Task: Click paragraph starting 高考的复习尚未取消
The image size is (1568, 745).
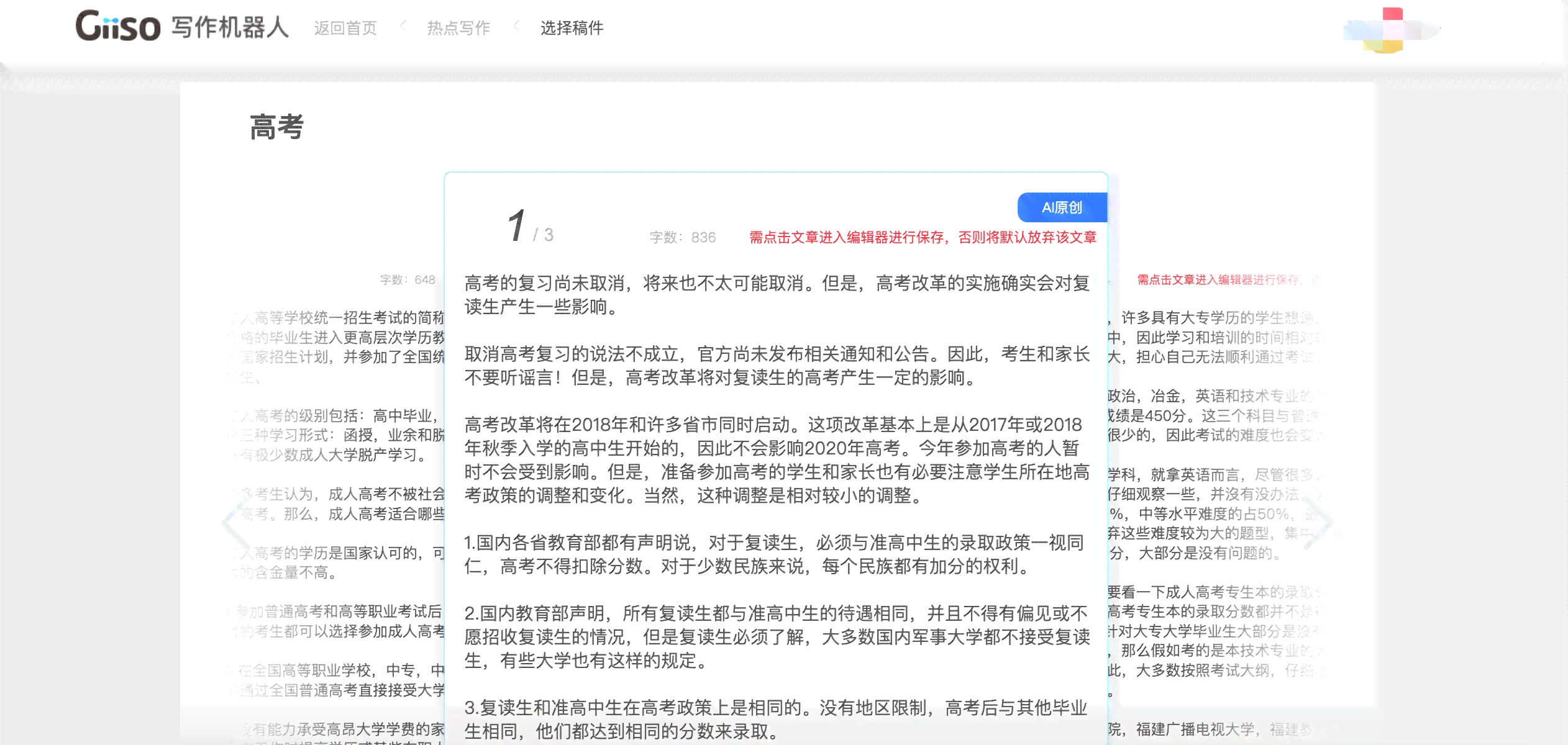Action: 777,295
